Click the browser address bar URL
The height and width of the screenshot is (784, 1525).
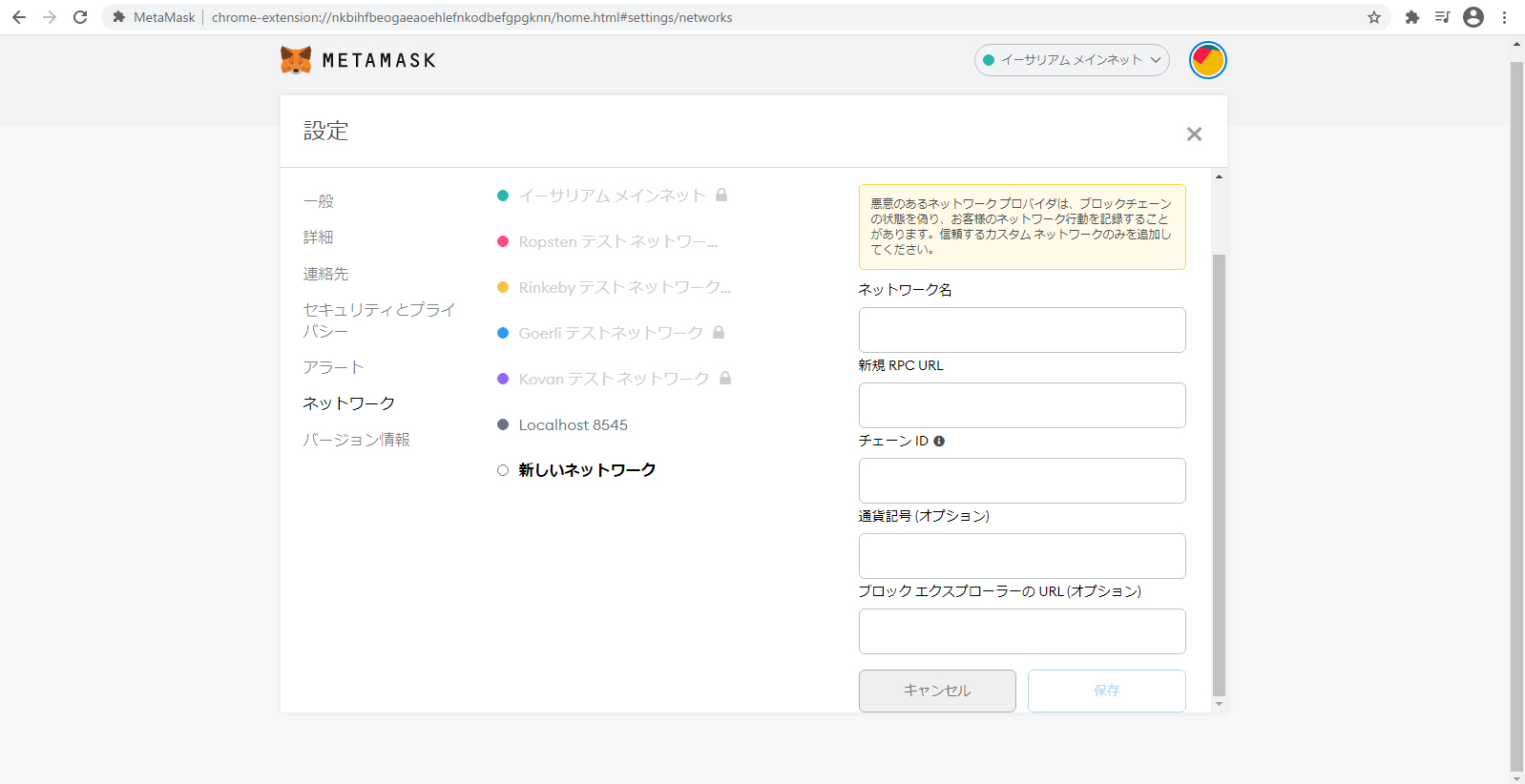pyautogui.click(x=471, y=17)
